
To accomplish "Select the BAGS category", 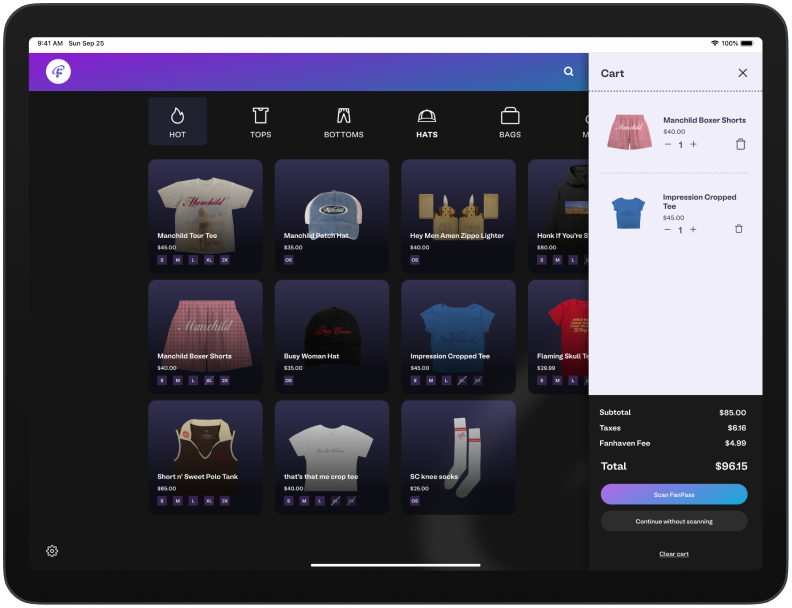I will point(510,121).
